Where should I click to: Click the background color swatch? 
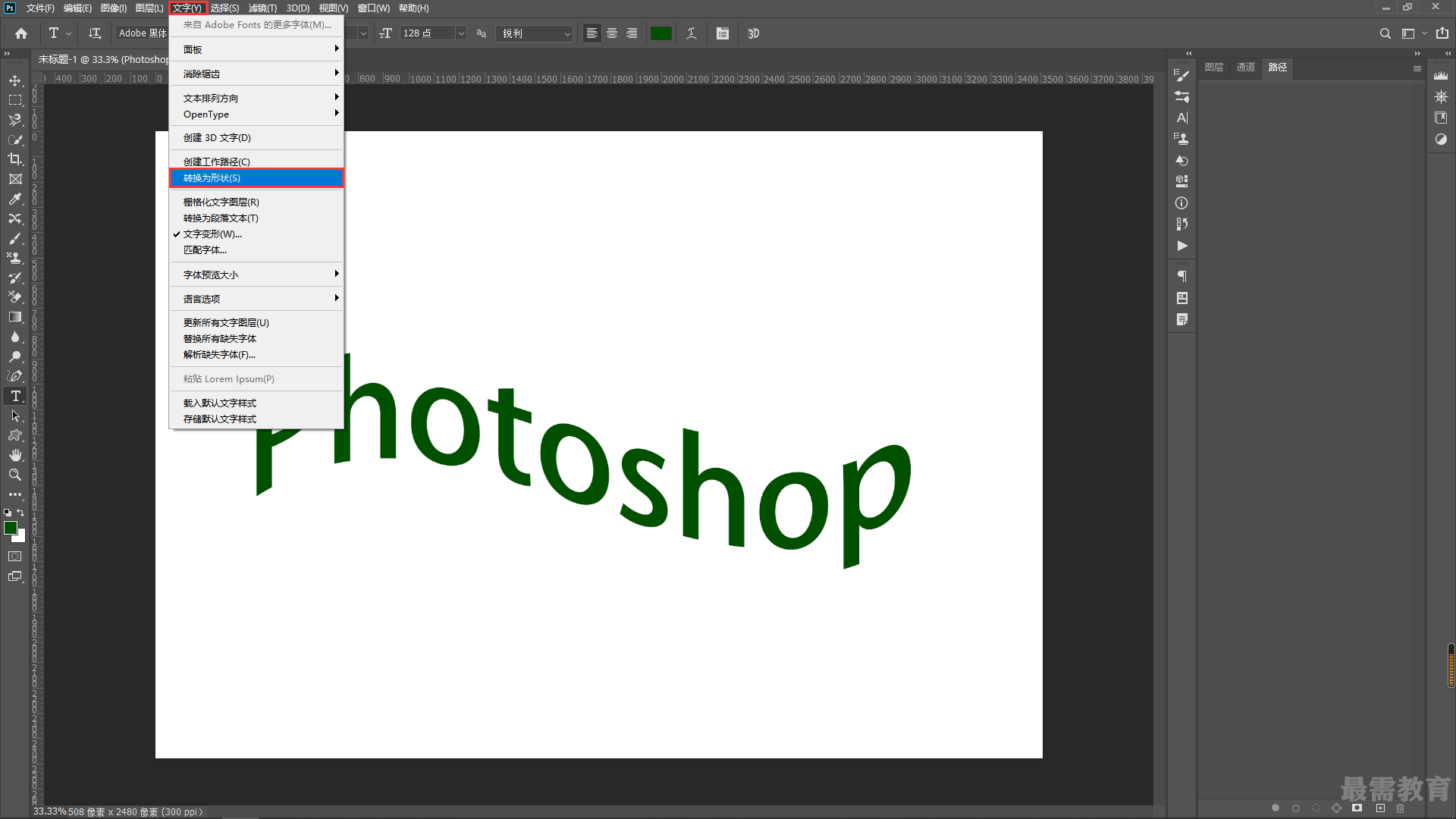point(21,538)
